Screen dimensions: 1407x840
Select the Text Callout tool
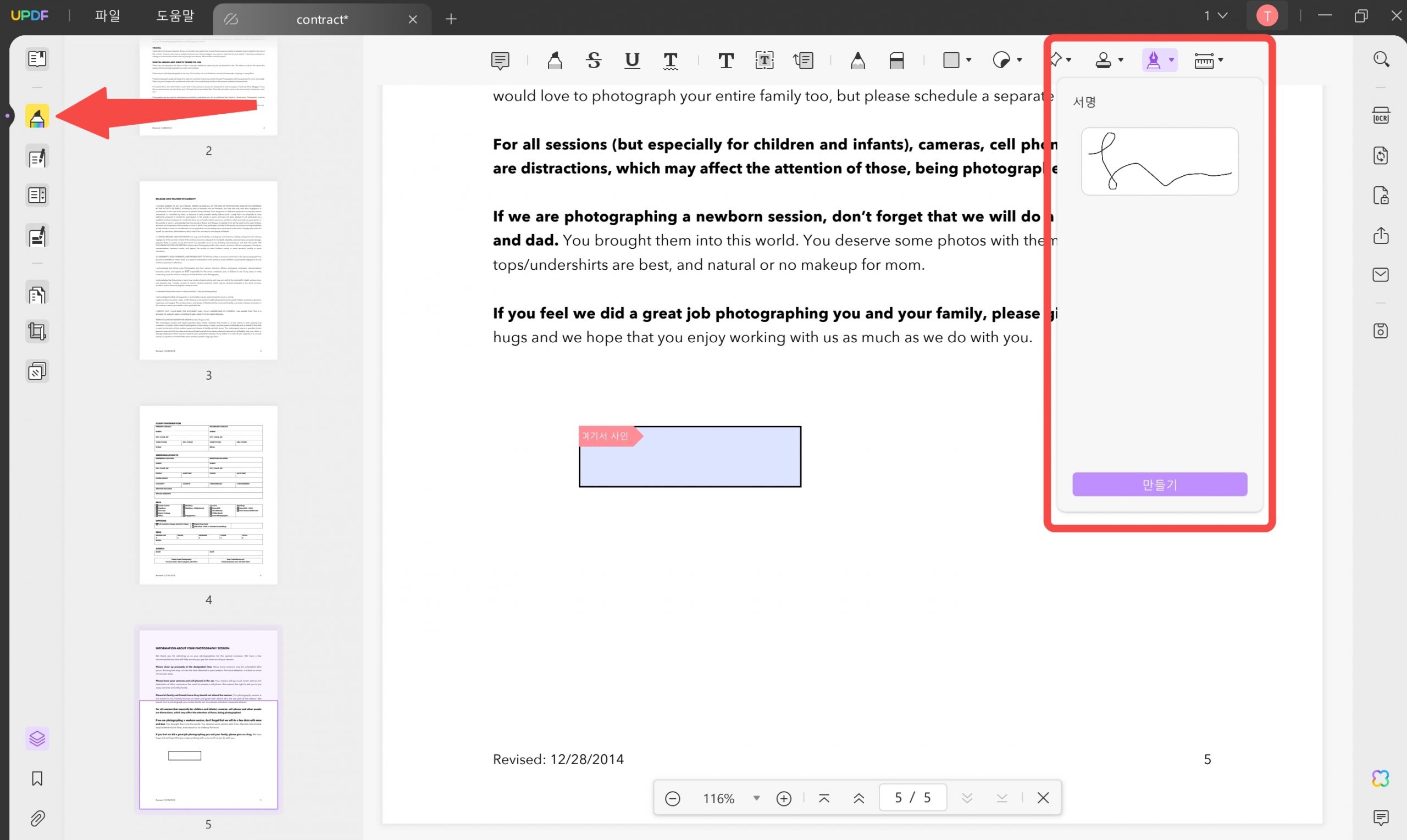[x=804, y=60]
